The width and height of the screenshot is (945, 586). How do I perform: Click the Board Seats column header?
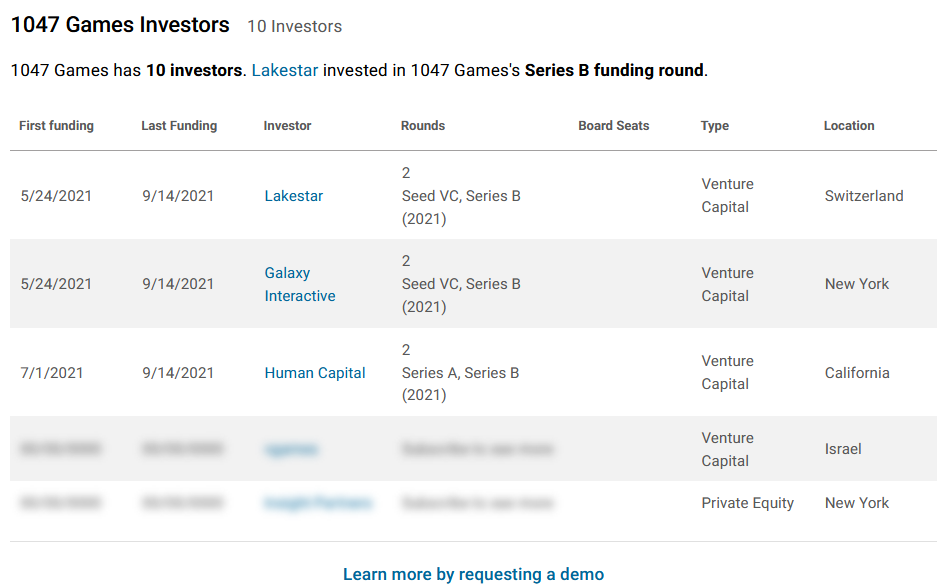614,125
